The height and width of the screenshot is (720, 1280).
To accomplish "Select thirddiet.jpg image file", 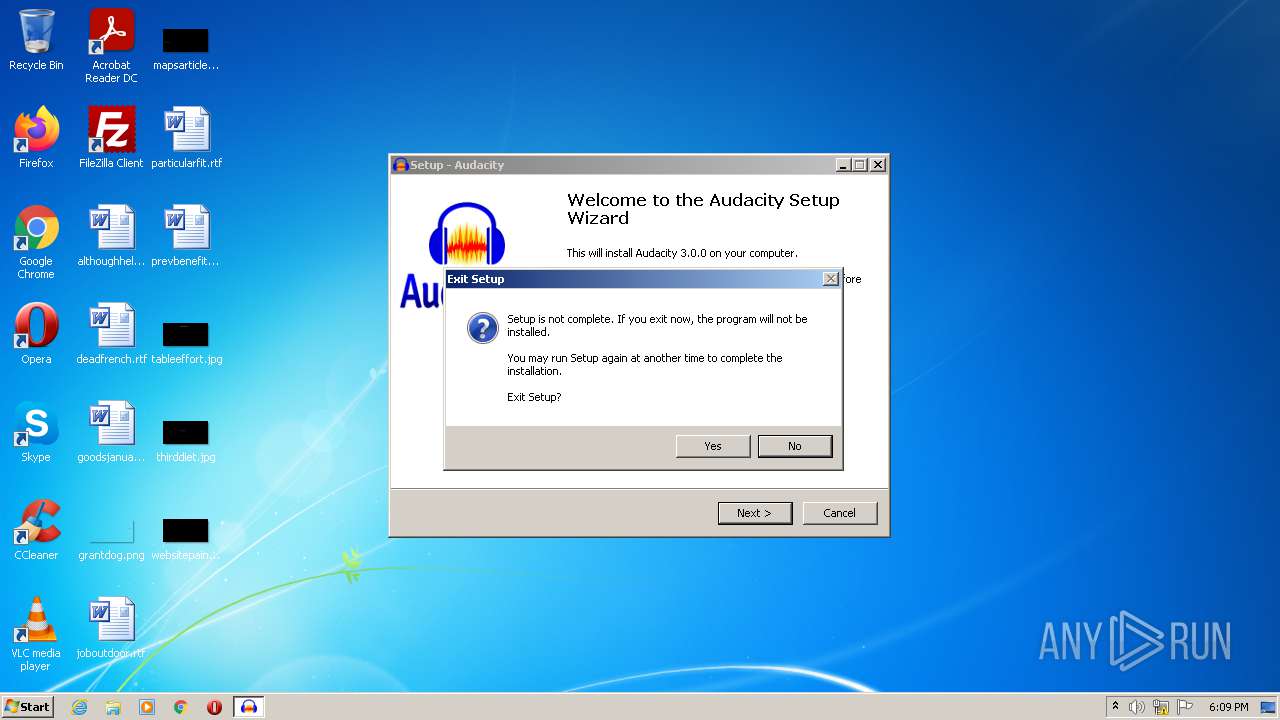I will tap(186, 439).
